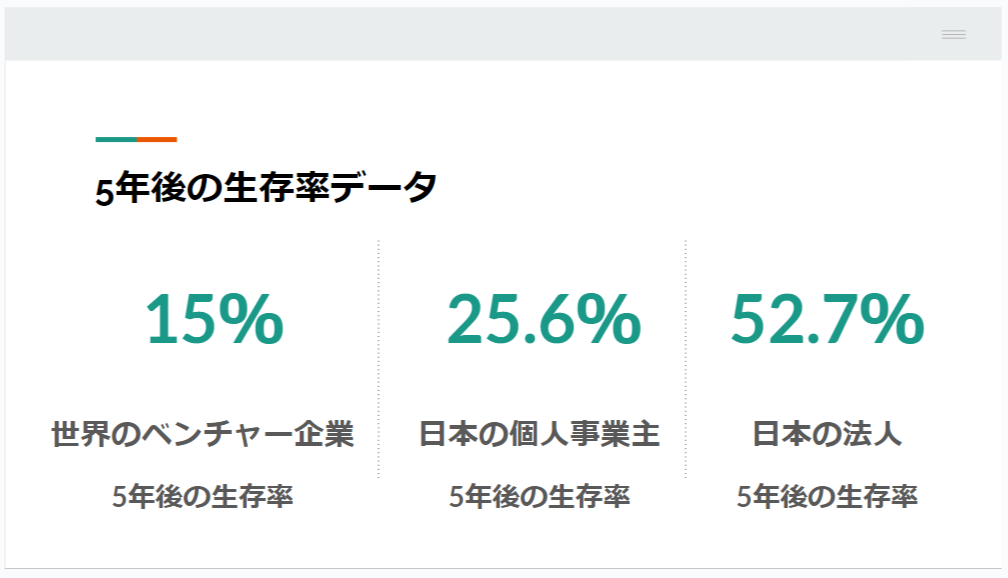This screenshot has height=578, width=1008.
Task: Click the 日本の法人 label
Action: (827, 435)
